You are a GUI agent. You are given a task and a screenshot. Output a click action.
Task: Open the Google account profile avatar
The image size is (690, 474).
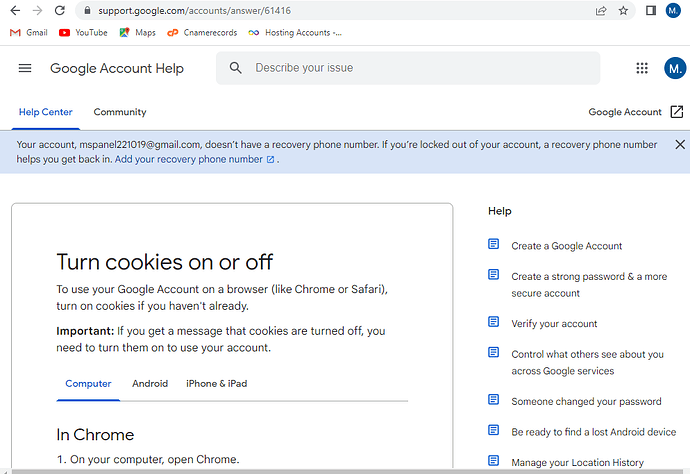[x=675, y=68]
